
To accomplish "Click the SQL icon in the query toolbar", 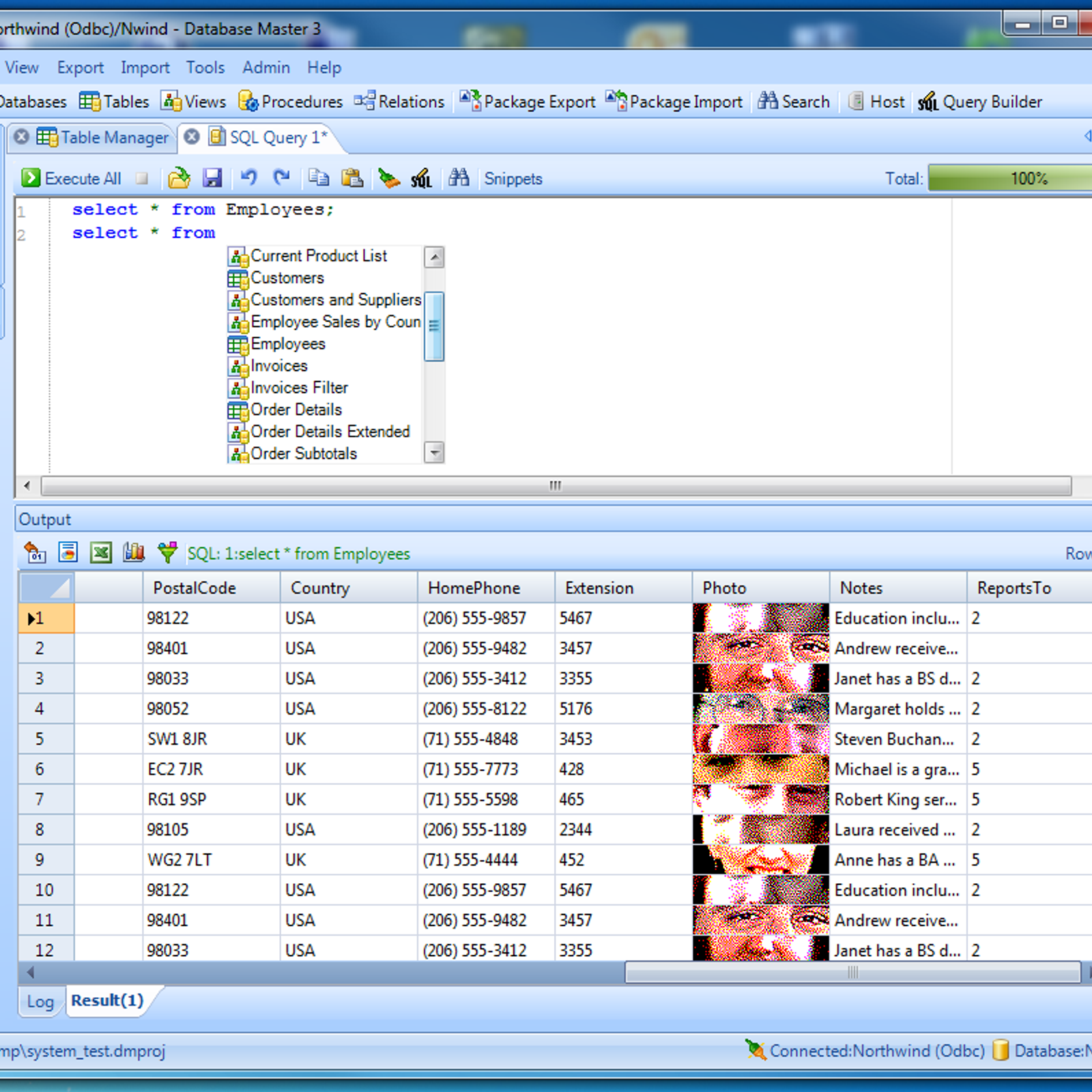I will tap(422, 178).
